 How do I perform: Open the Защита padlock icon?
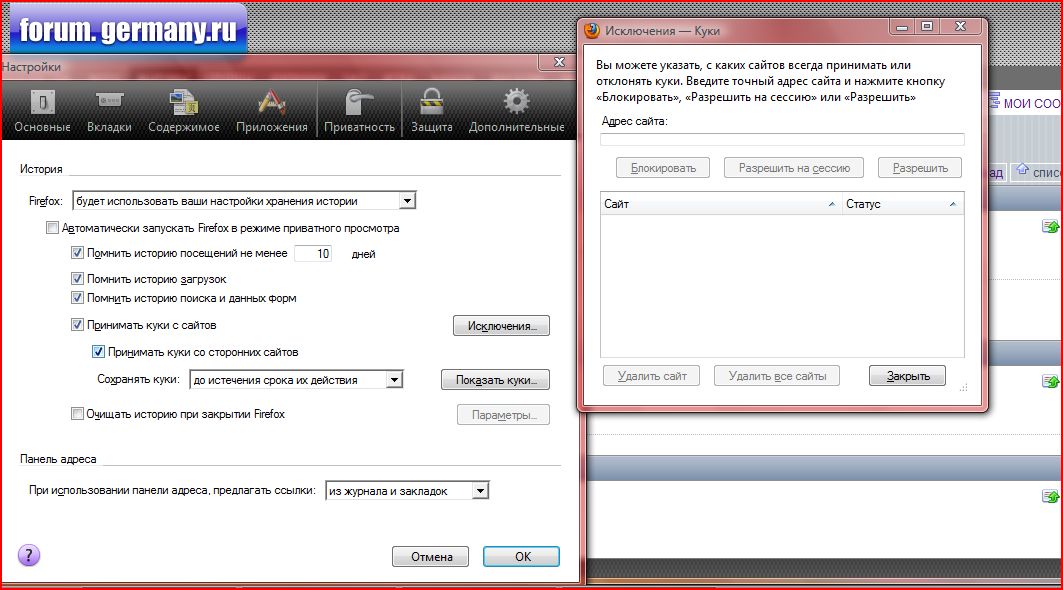431,102
